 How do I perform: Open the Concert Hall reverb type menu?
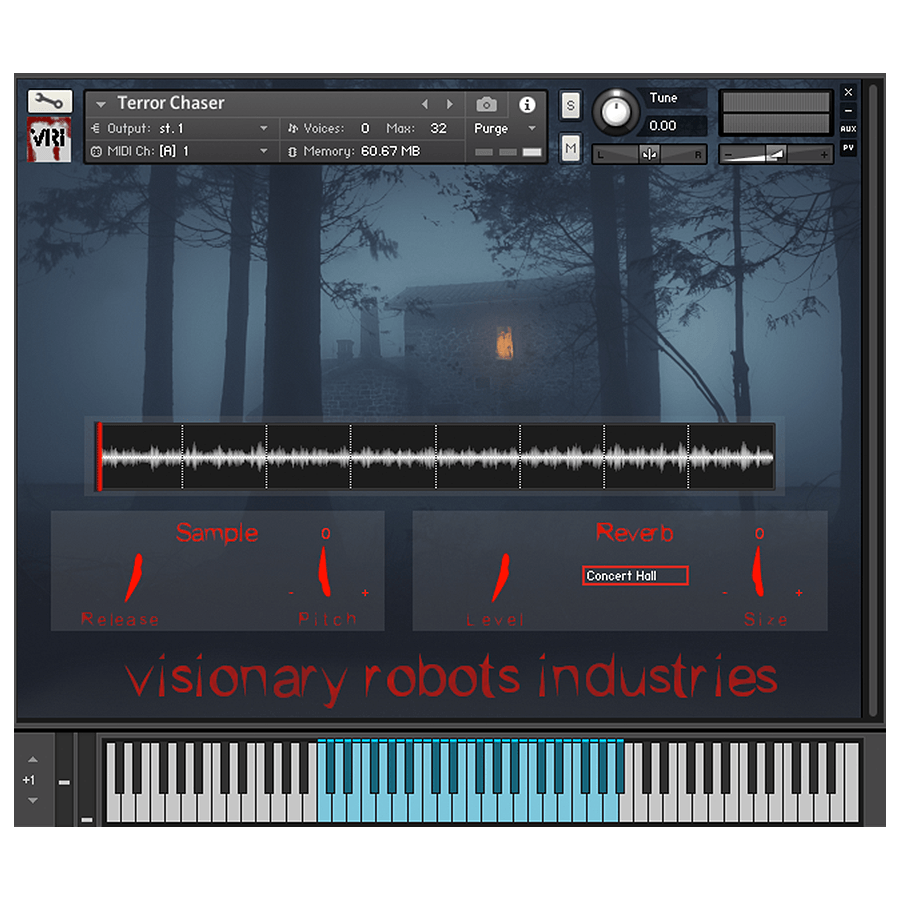coord(635,576)
